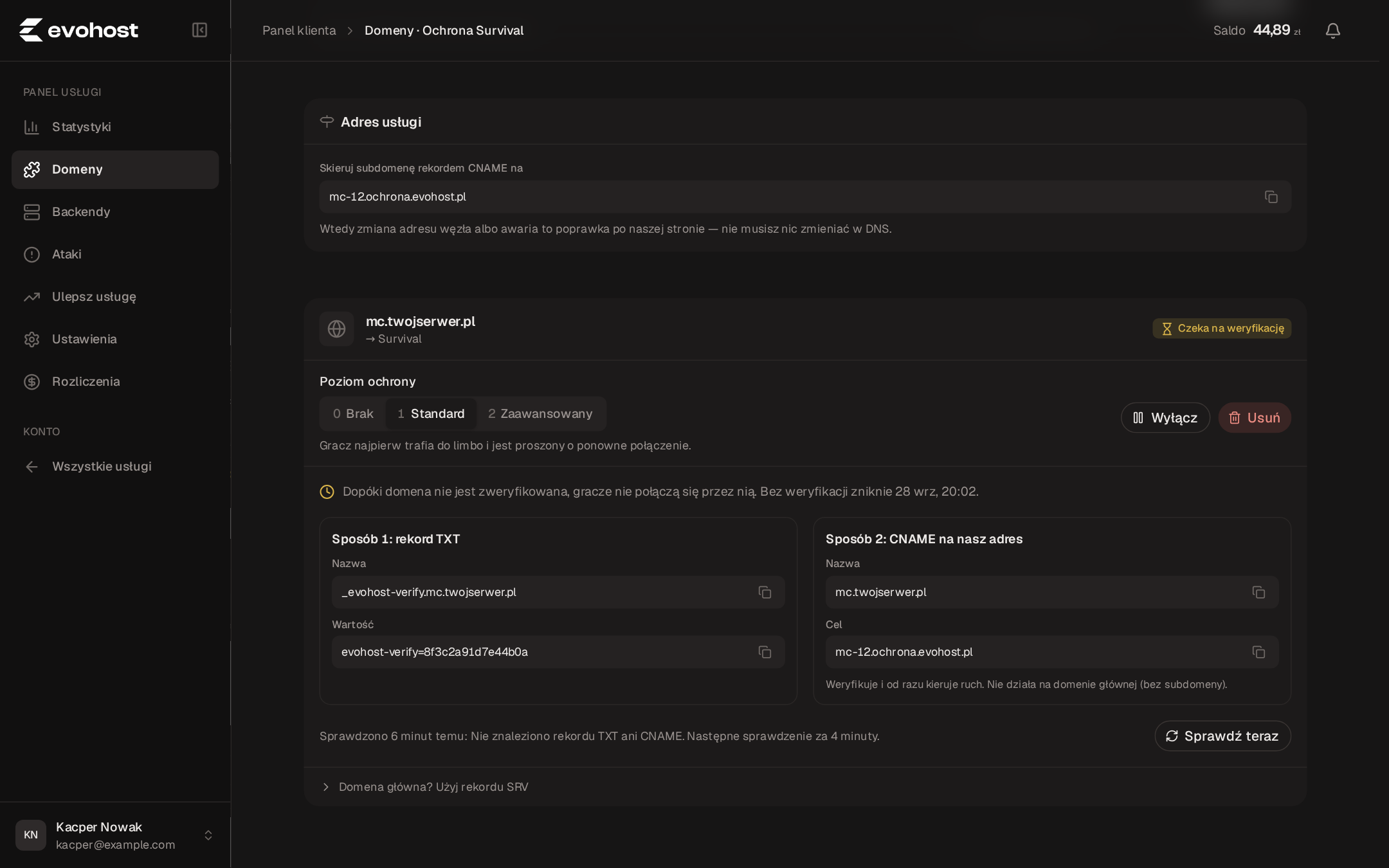This screenshot has height=868, width=1389.
Task: Click the 'Poziom ochrony' label
Action: click(x=368, y=381)
